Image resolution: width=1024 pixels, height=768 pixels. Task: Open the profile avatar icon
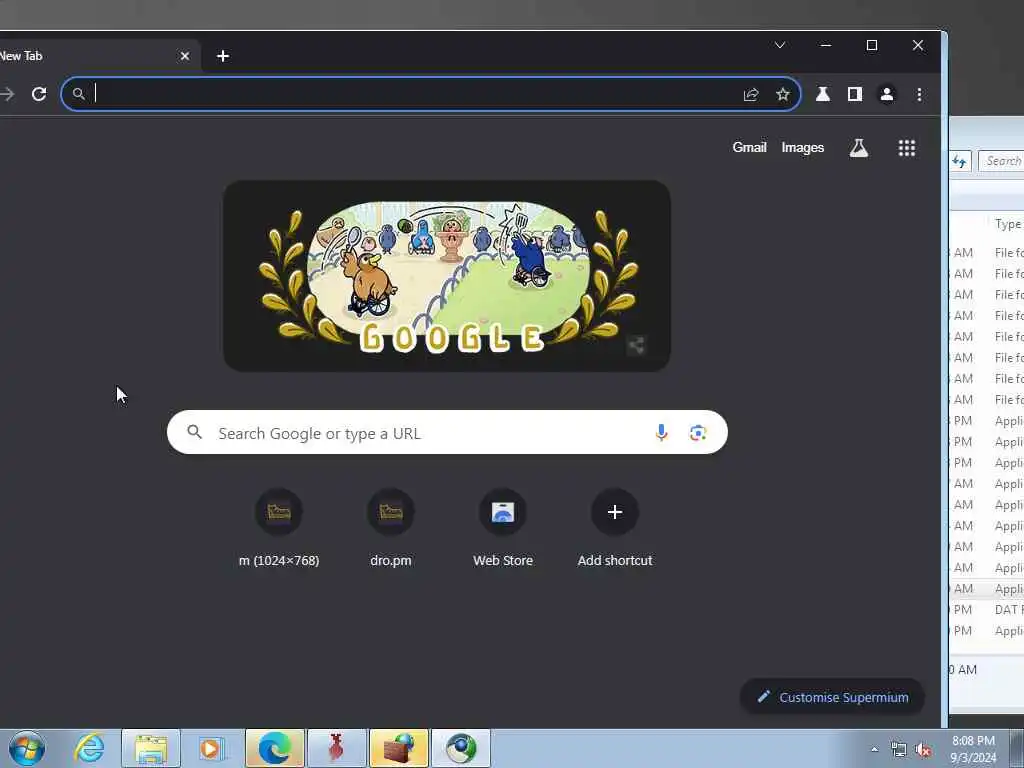coord(887,95)
